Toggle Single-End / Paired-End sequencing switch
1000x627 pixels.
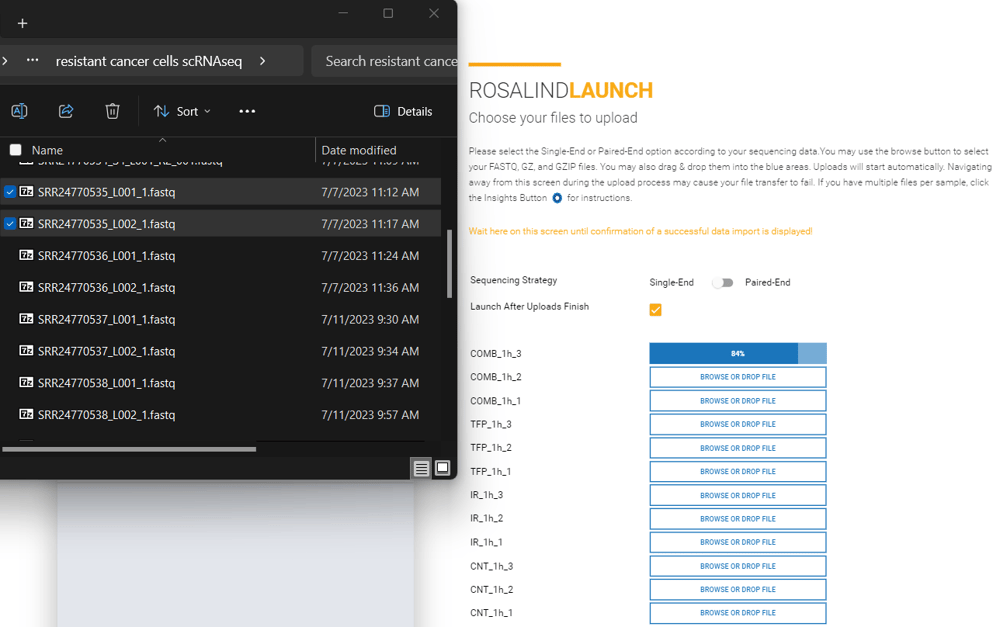(x=723, y=283)
